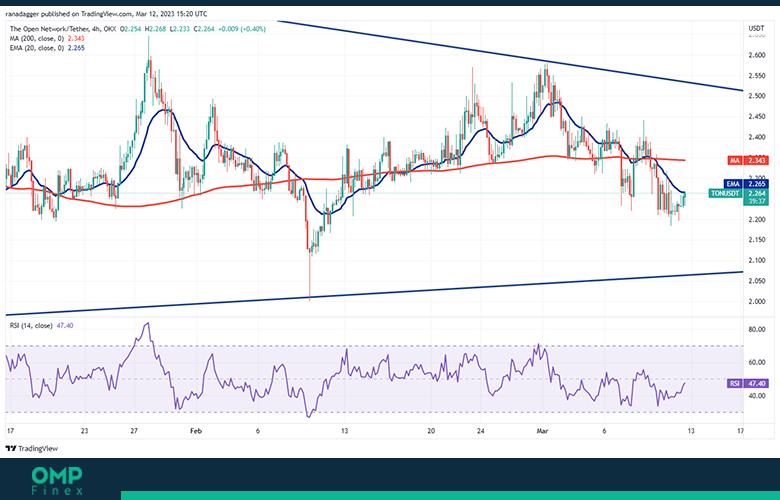
Task: Click the Feb date label on the time axis
Action: 196,431
